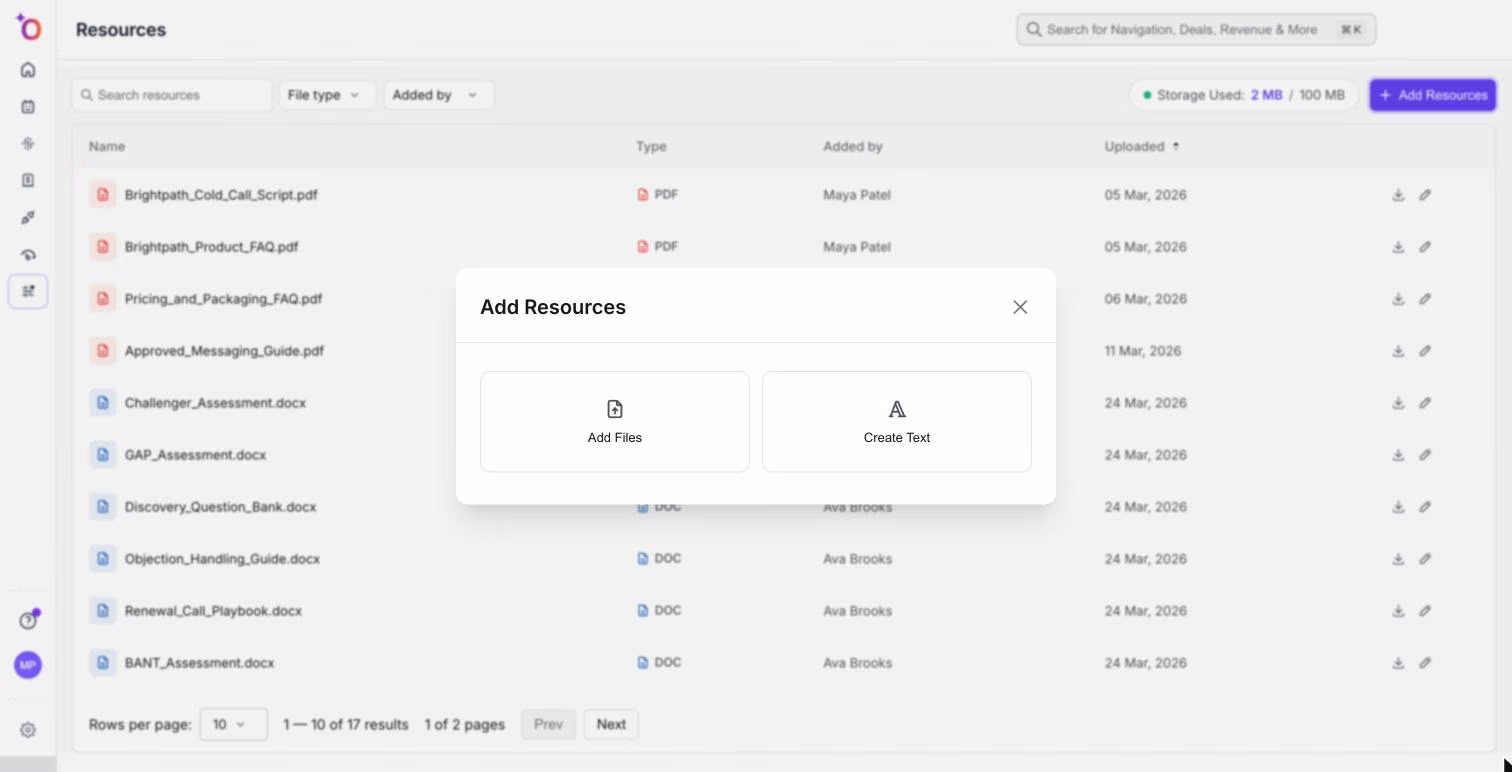Screen dimensions: 1512x772
Task: Edit Objection_Handling_Guide.docx
Action: [1425, 559]
